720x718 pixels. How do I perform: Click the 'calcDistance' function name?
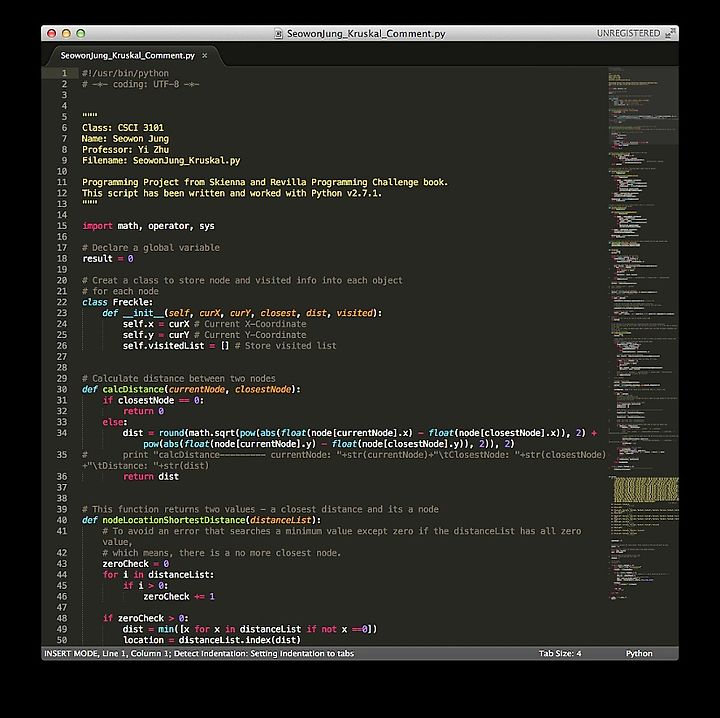(133, 389)
